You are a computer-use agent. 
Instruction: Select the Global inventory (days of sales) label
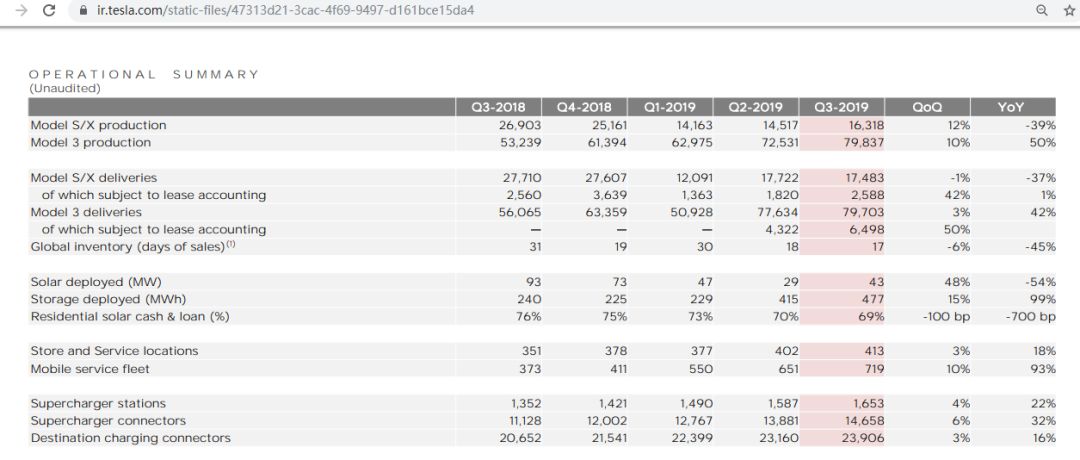coord(133,247)
